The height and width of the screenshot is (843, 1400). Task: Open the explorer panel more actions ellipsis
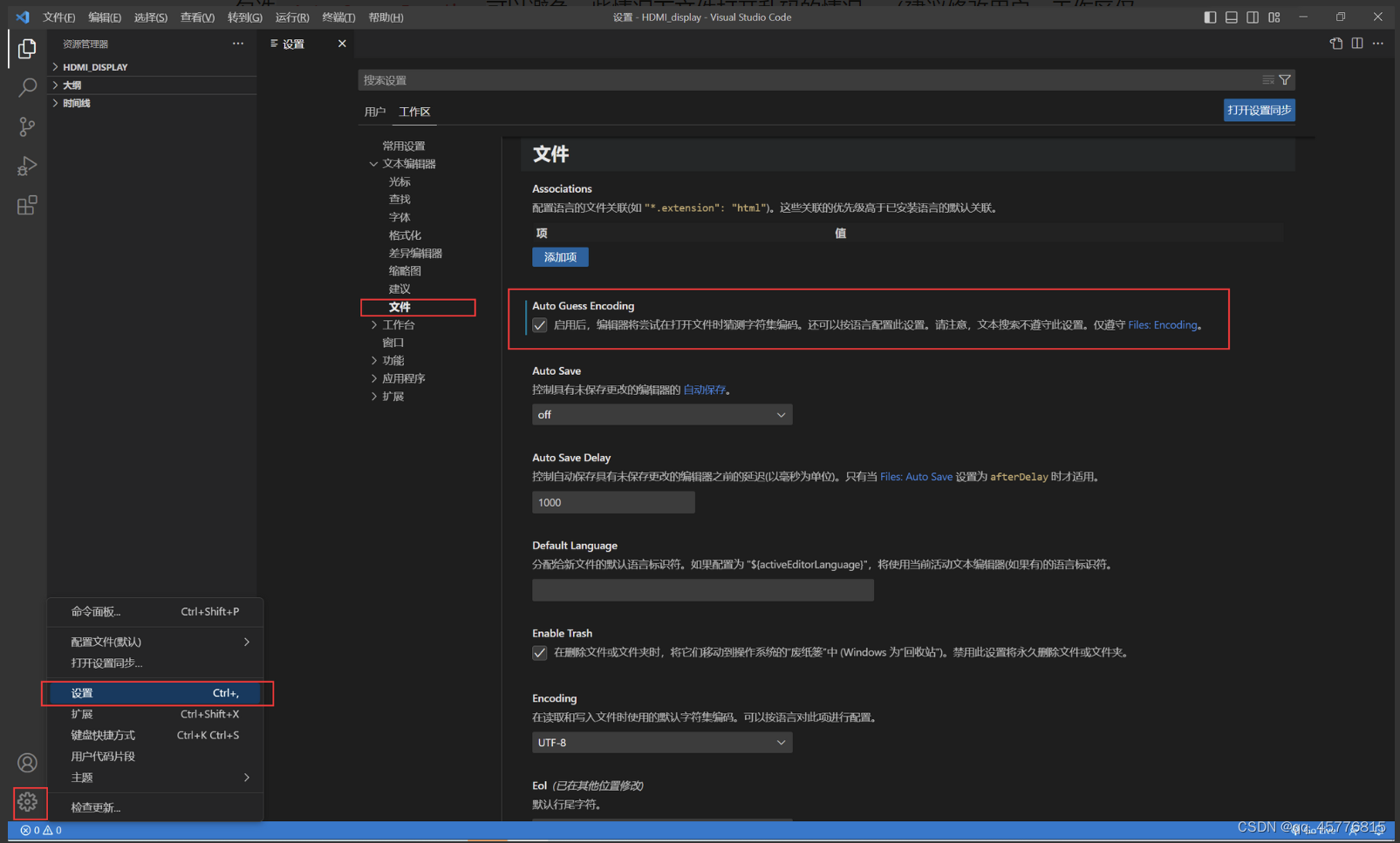click(238, 44)
